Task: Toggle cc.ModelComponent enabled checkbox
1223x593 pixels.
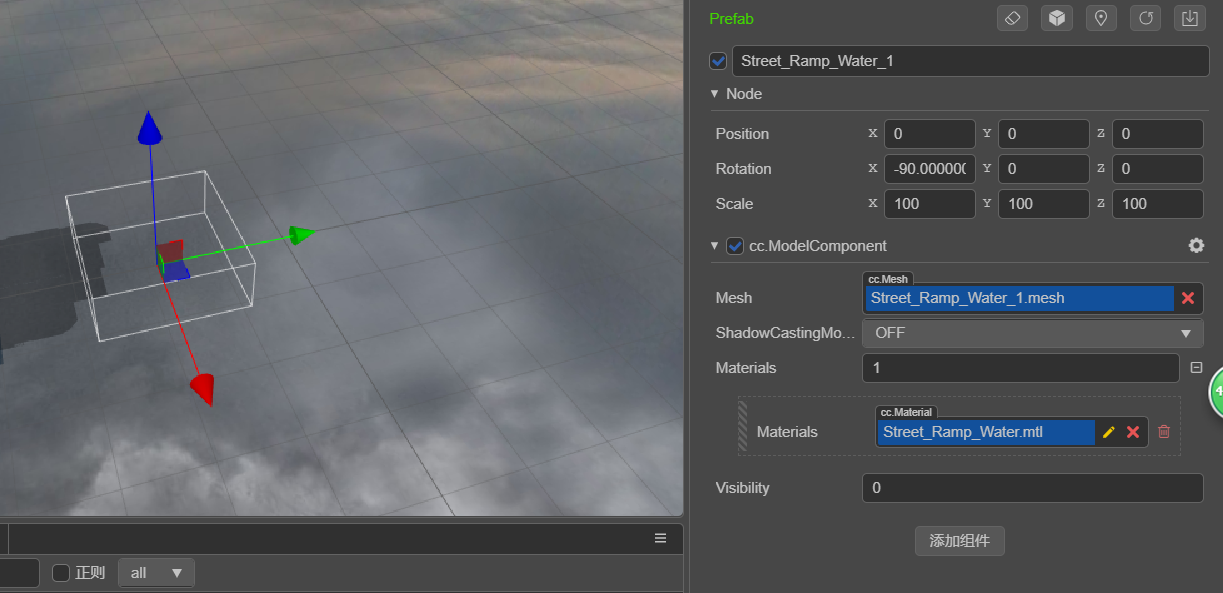Action: click(x=735, y=246)
